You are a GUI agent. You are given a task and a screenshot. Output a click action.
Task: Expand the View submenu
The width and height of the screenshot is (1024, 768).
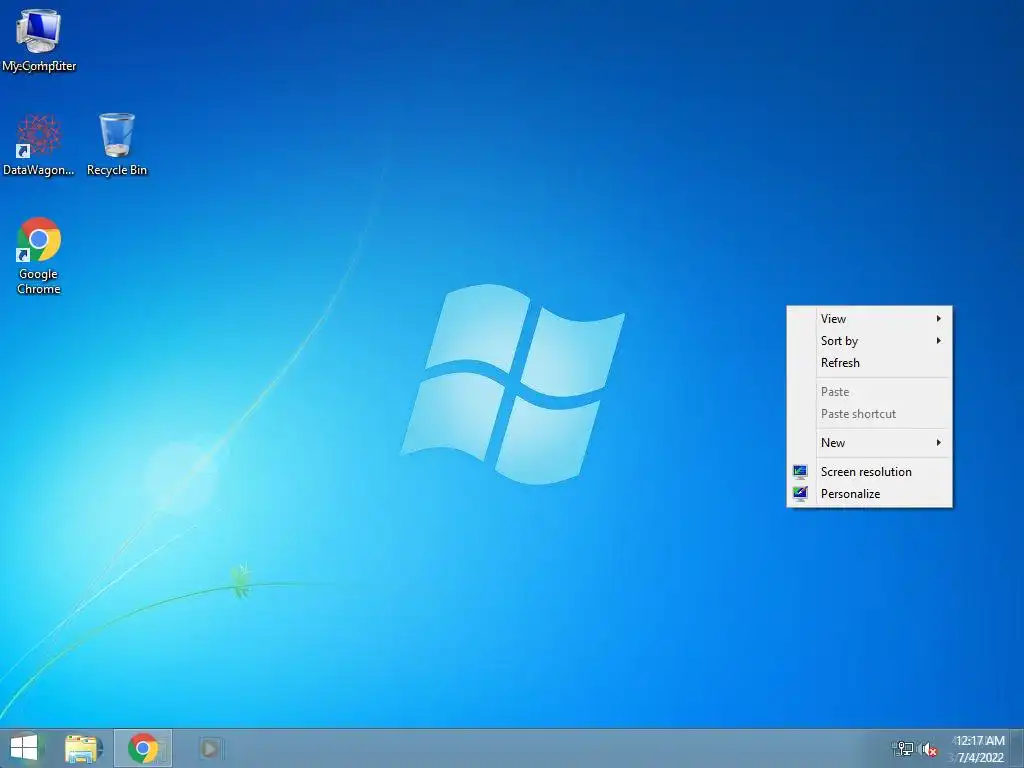[869, 319]
